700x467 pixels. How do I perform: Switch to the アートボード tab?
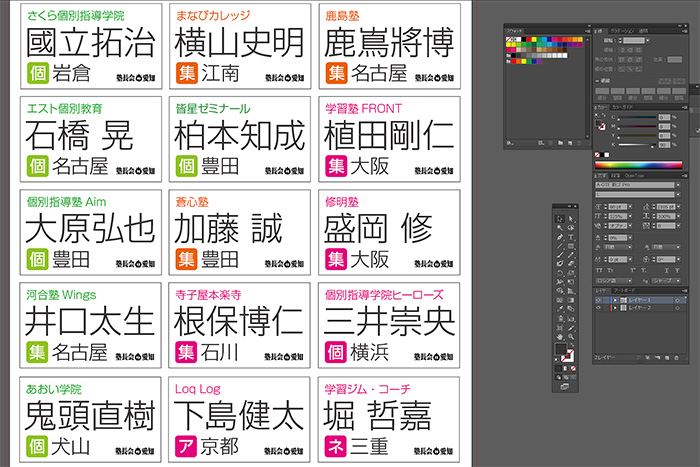(624, 290)
